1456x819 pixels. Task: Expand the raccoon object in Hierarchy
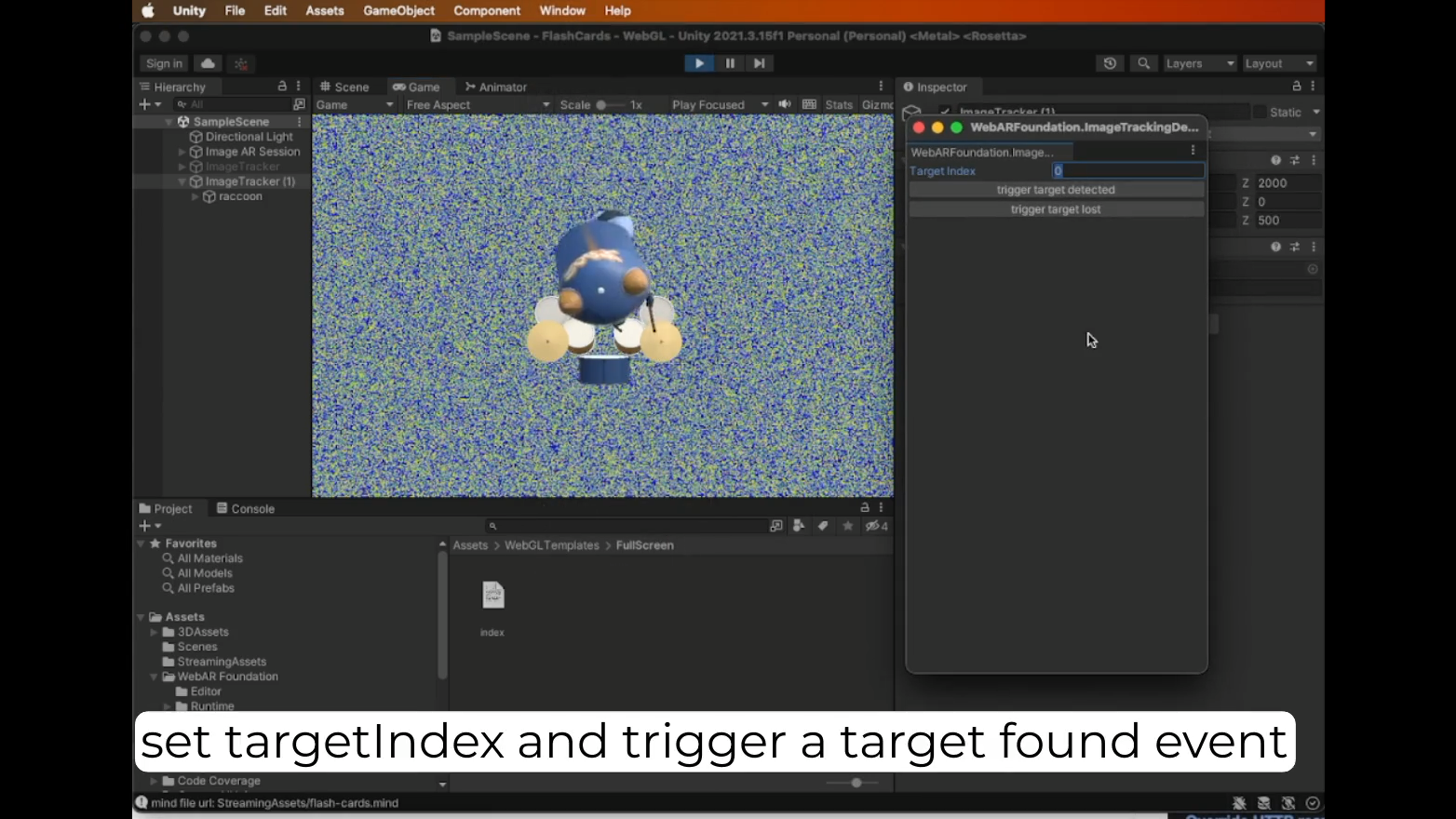pos(195,196)
